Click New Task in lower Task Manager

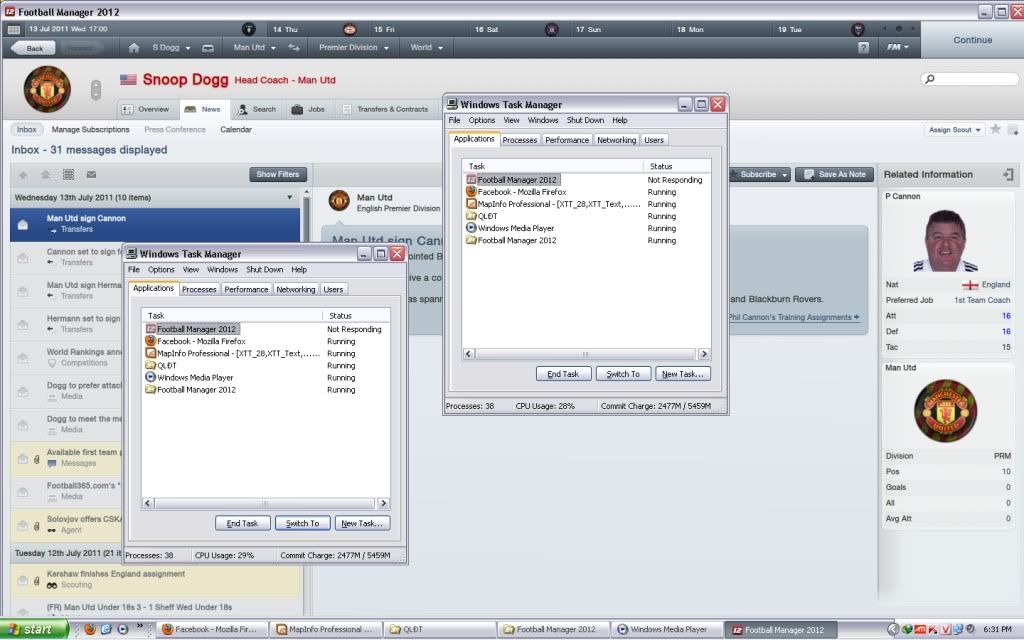362,523
